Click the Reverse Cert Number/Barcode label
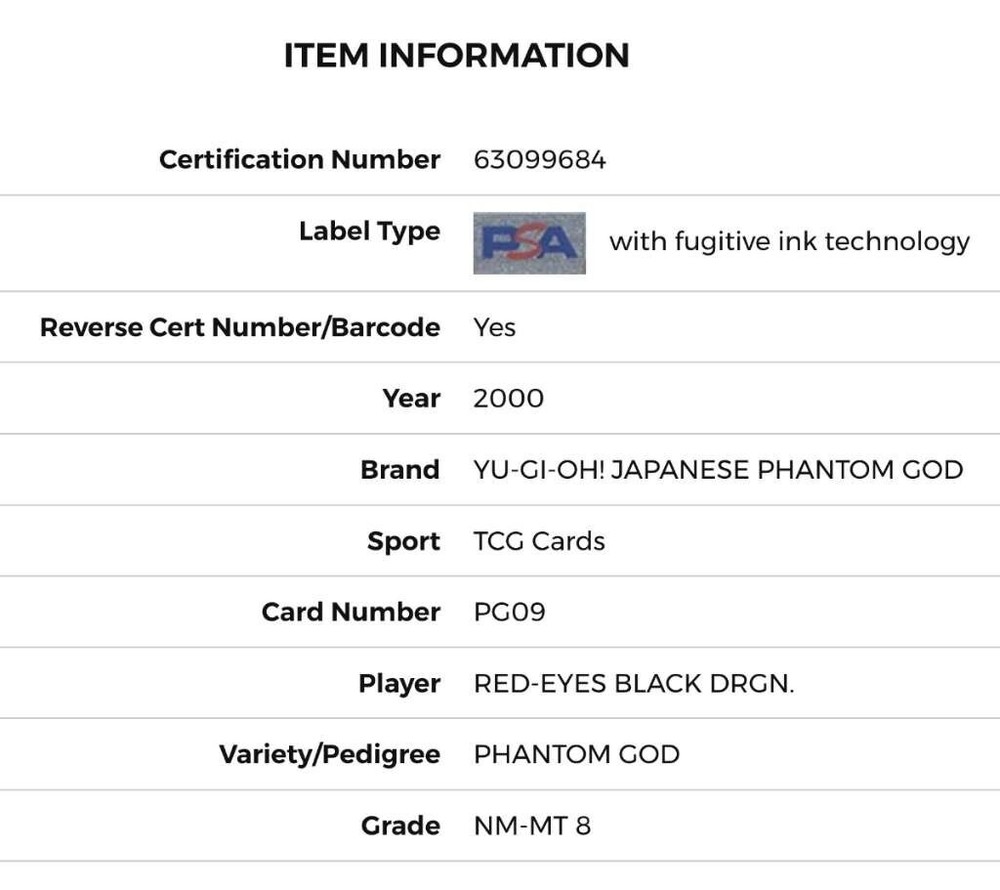Image resolution: width=1000 pixels, height=890 pixels. 240,327
